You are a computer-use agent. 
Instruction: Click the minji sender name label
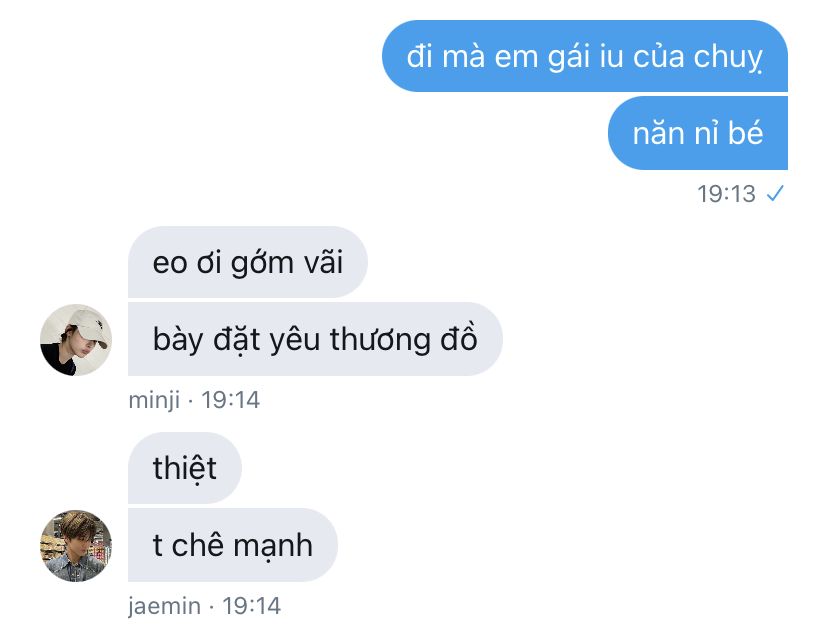pyautogui.click(x=154, y=400)
